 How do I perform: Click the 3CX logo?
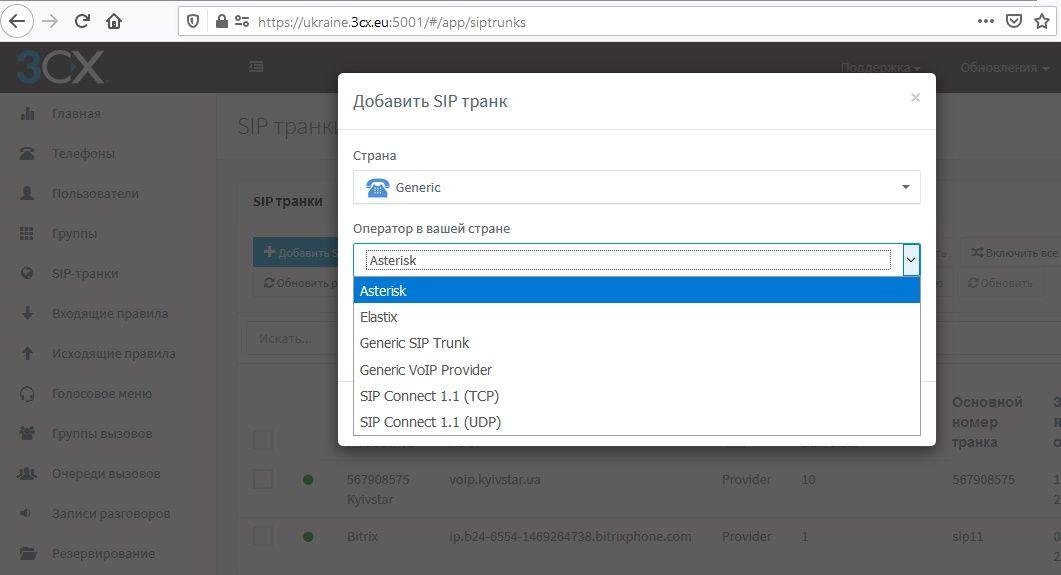click(61, 67)
